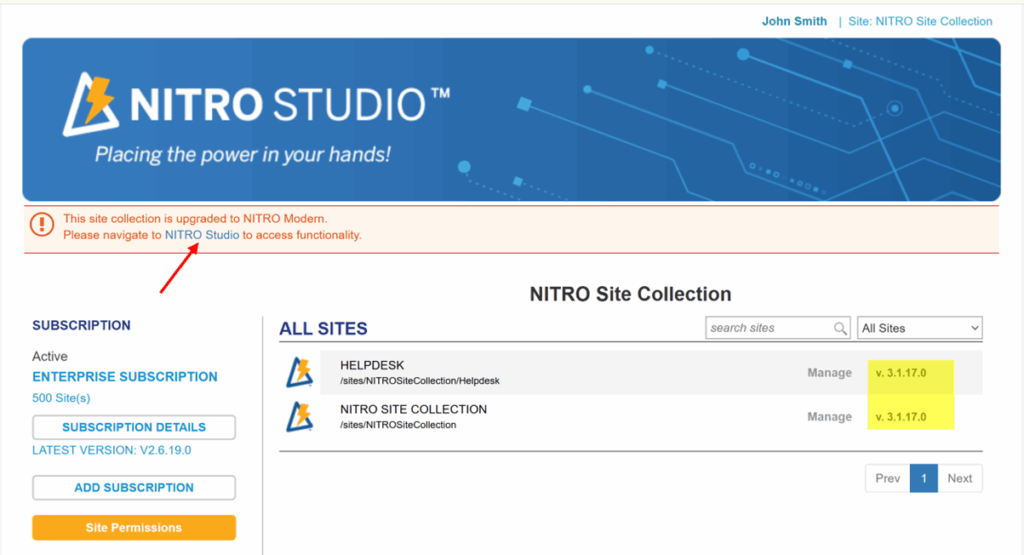Click version v. 3.1.17.0 in HELPDESK row
The height and width of the screenshot is (555, 1024).
[901, 373]
